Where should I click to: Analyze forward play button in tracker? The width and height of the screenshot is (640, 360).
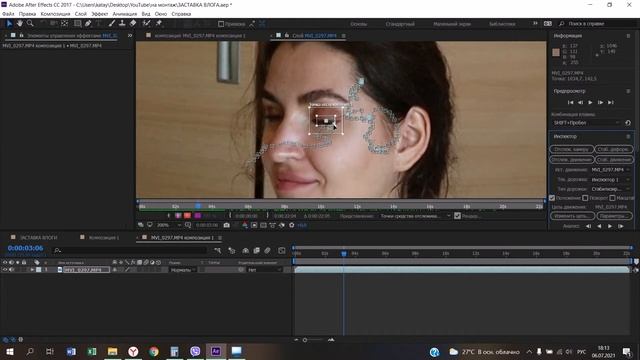coord(610,226)
